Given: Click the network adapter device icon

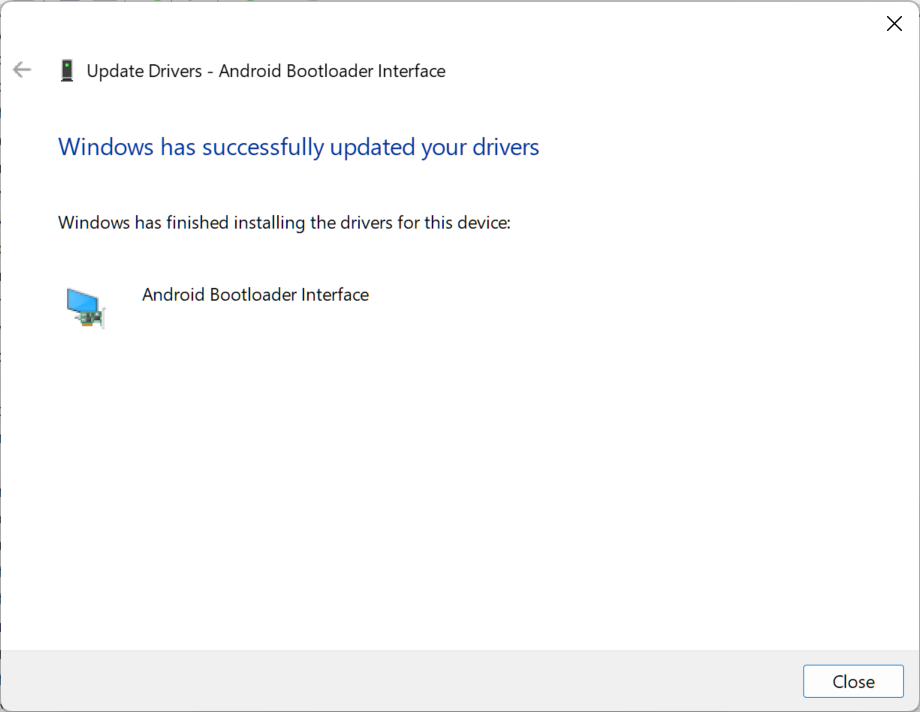Looking at the screenshot, I should click(x=86, y=308).
